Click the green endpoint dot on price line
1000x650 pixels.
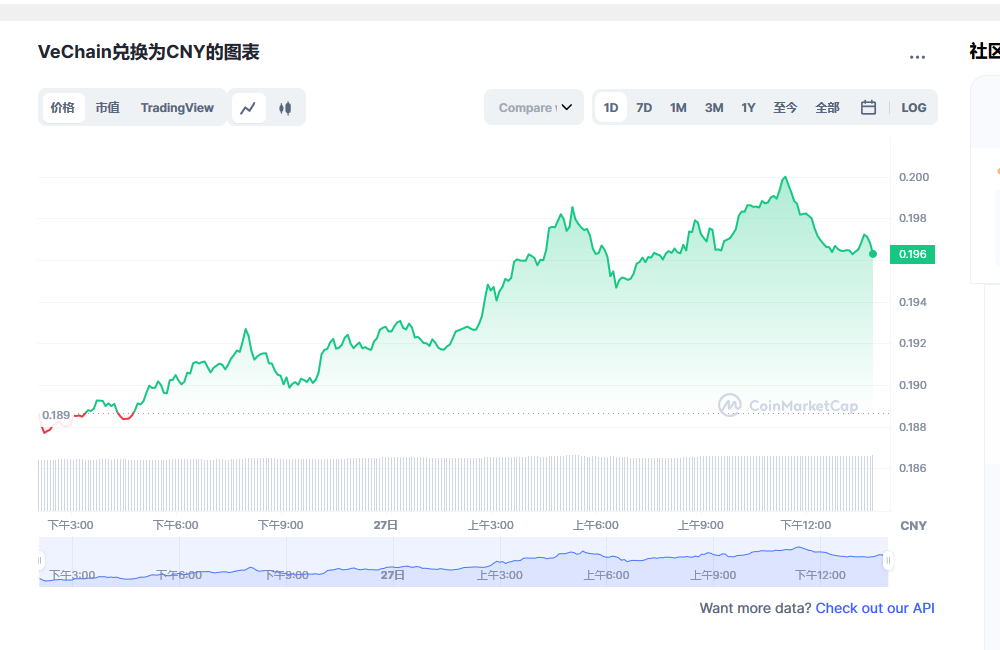pos(872,254)
